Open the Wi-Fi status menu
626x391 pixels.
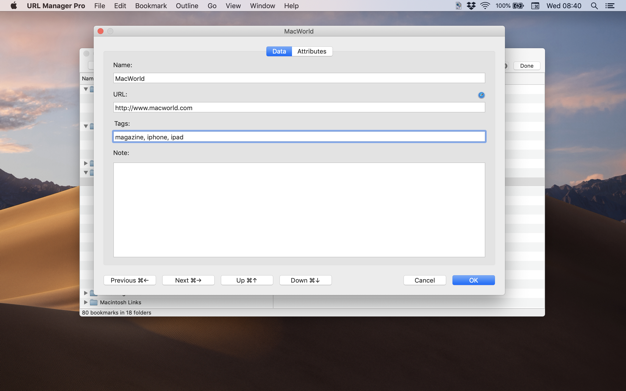tap(485, 6)
